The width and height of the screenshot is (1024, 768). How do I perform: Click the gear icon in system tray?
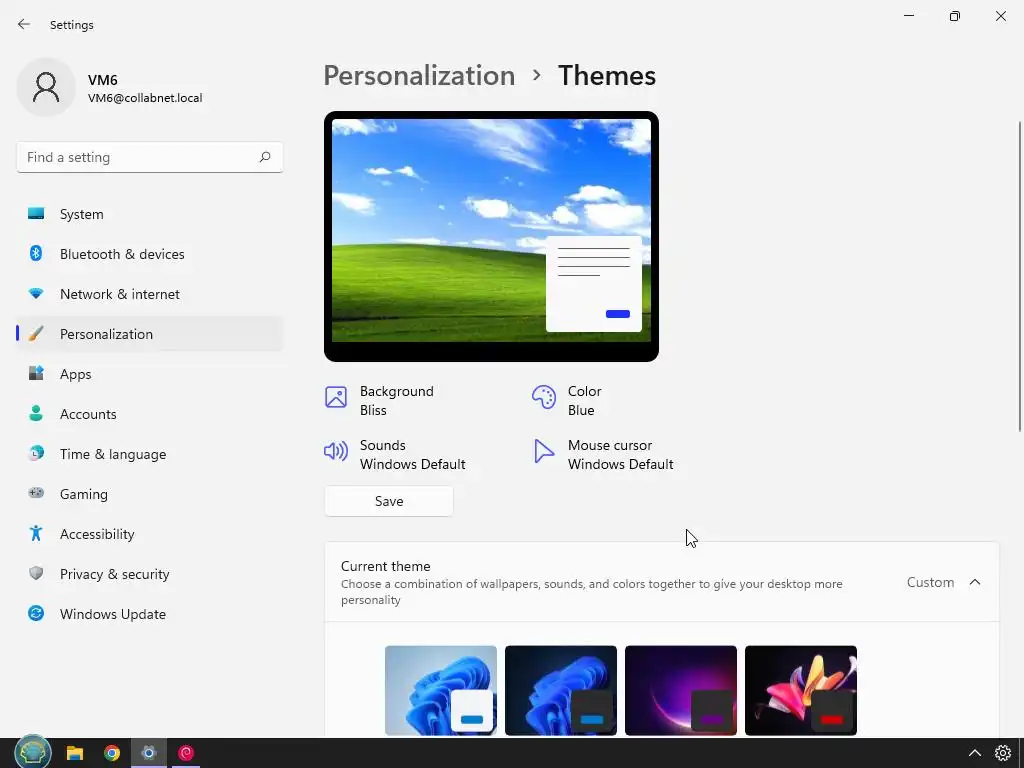pos(1002,753)
